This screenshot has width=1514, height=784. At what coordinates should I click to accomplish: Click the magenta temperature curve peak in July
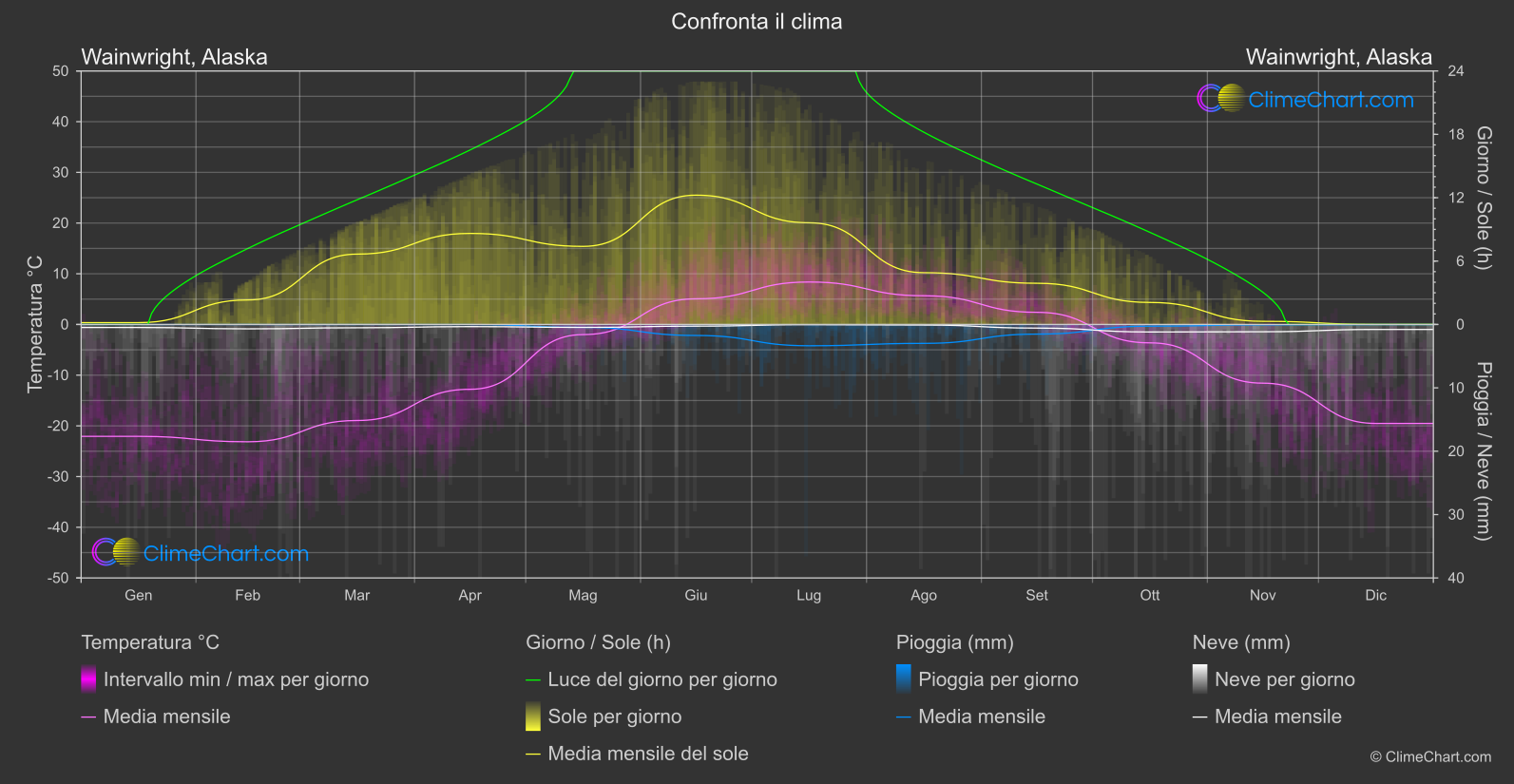(x=809, y=282)
